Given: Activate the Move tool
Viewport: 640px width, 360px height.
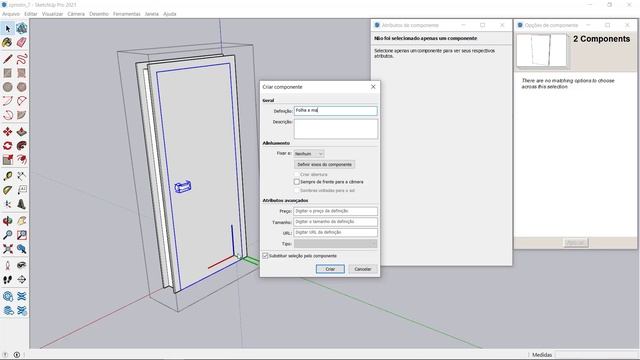Looking at the screenshot, I should (8, 131).
